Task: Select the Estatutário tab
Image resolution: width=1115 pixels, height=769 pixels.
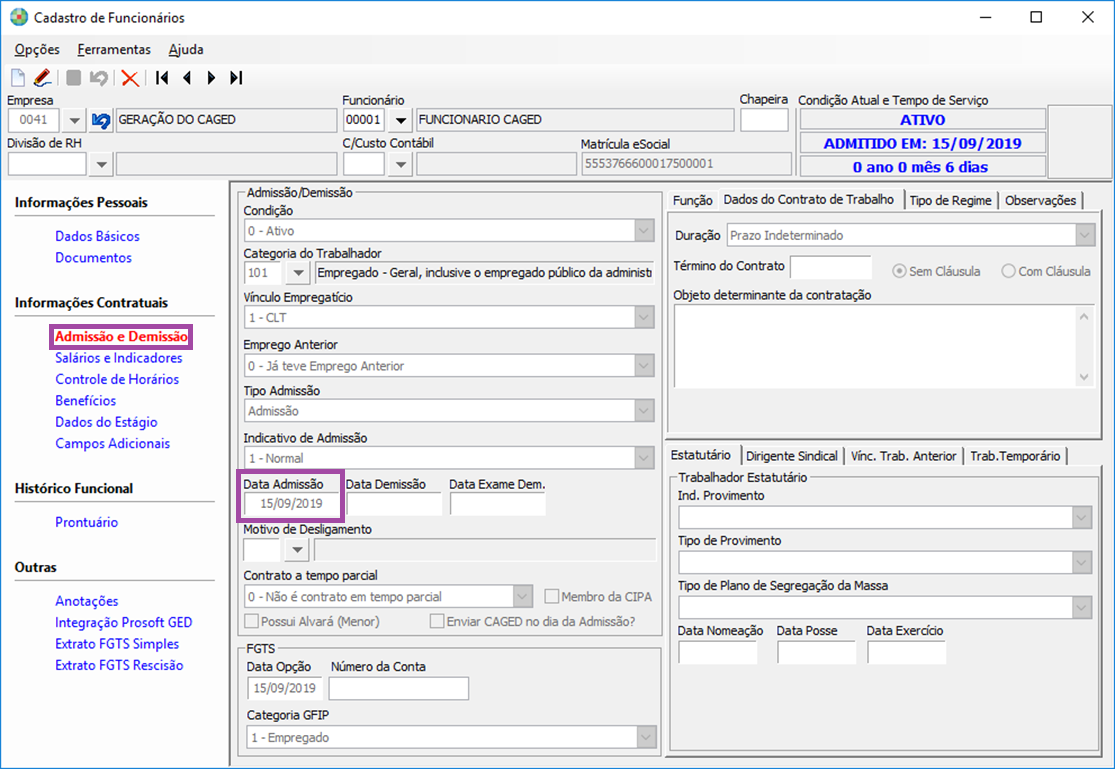Action: coord(700,455)
